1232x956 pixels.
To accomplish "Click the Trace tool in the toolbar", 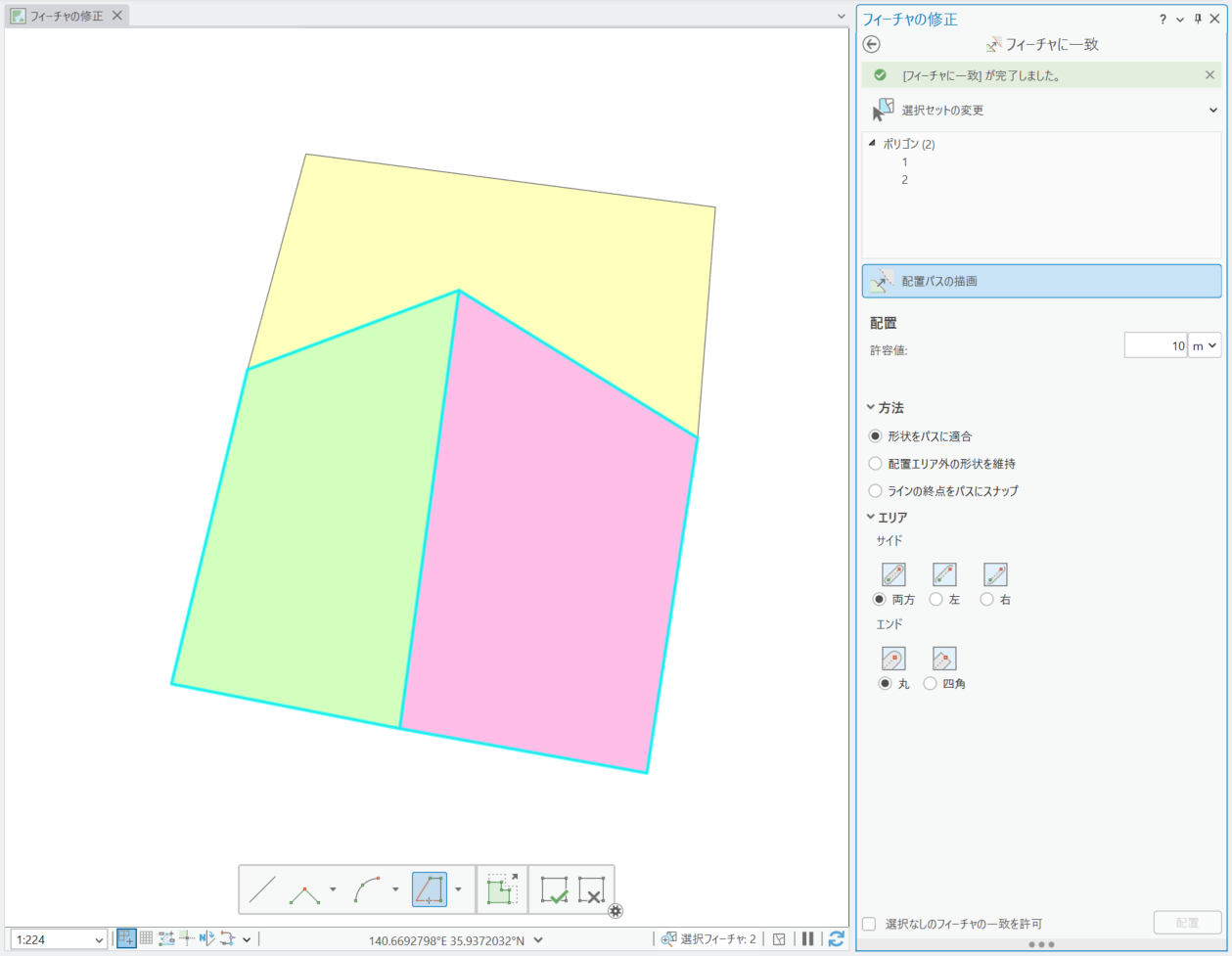I will pyautogui.click(x=430, y=889).
